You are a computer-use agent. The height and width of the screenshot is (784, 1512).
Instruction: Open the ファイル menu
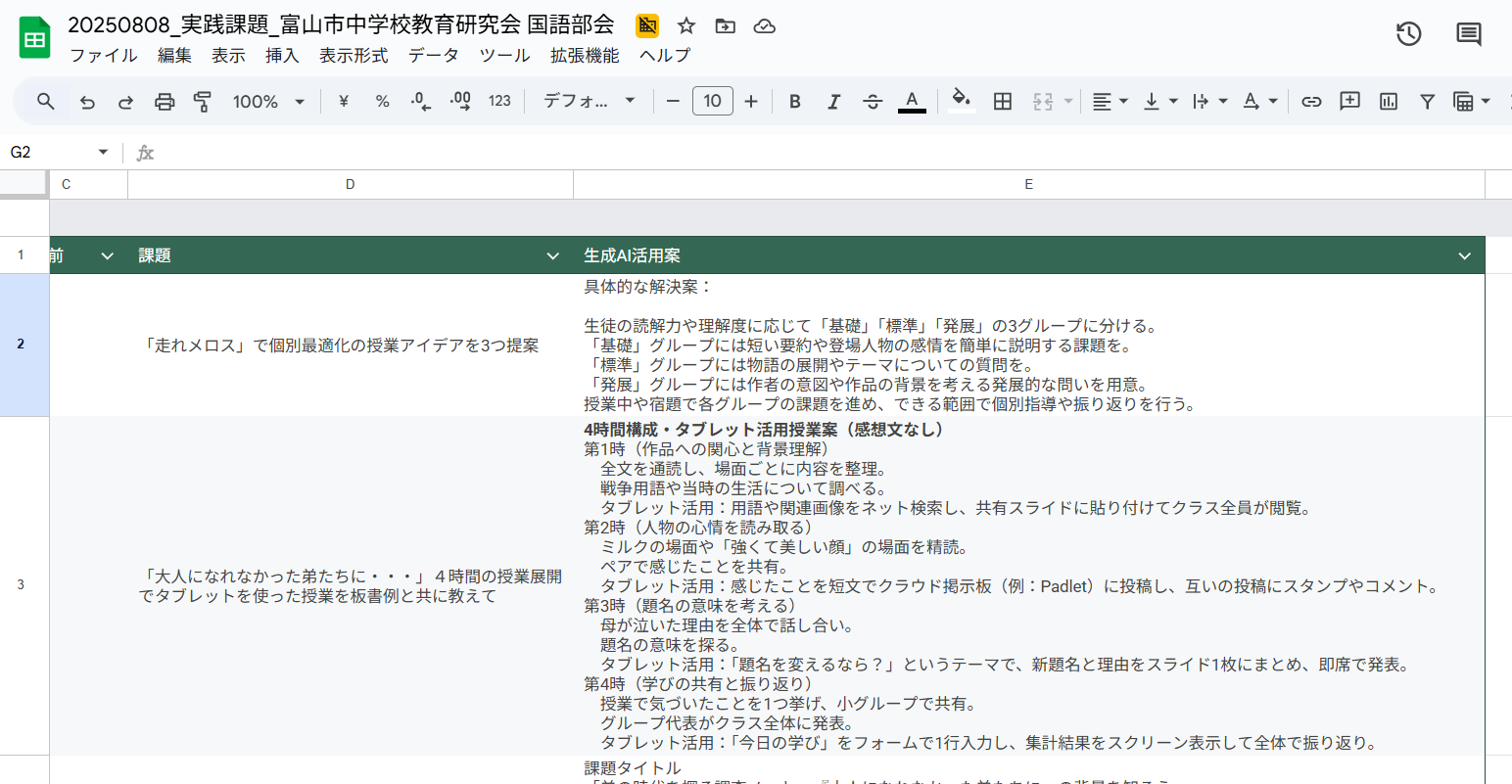point(103,56)
